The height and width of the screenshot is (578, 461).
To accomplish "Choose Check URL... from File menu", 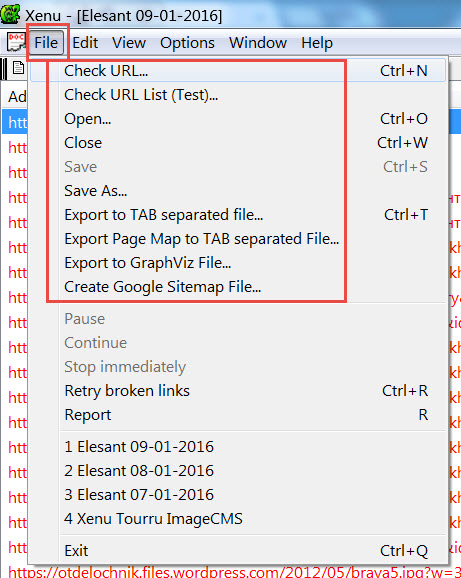I will click(x=238, y=70).
